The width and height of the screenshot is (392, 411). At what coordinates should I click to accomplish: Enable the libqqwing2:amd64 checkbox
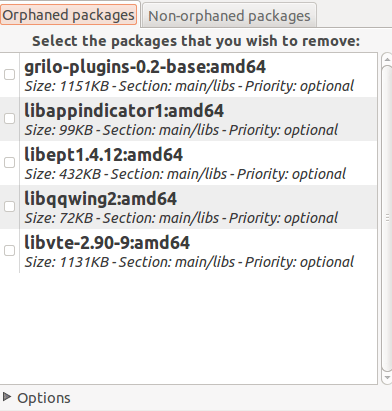click(9, 206)
